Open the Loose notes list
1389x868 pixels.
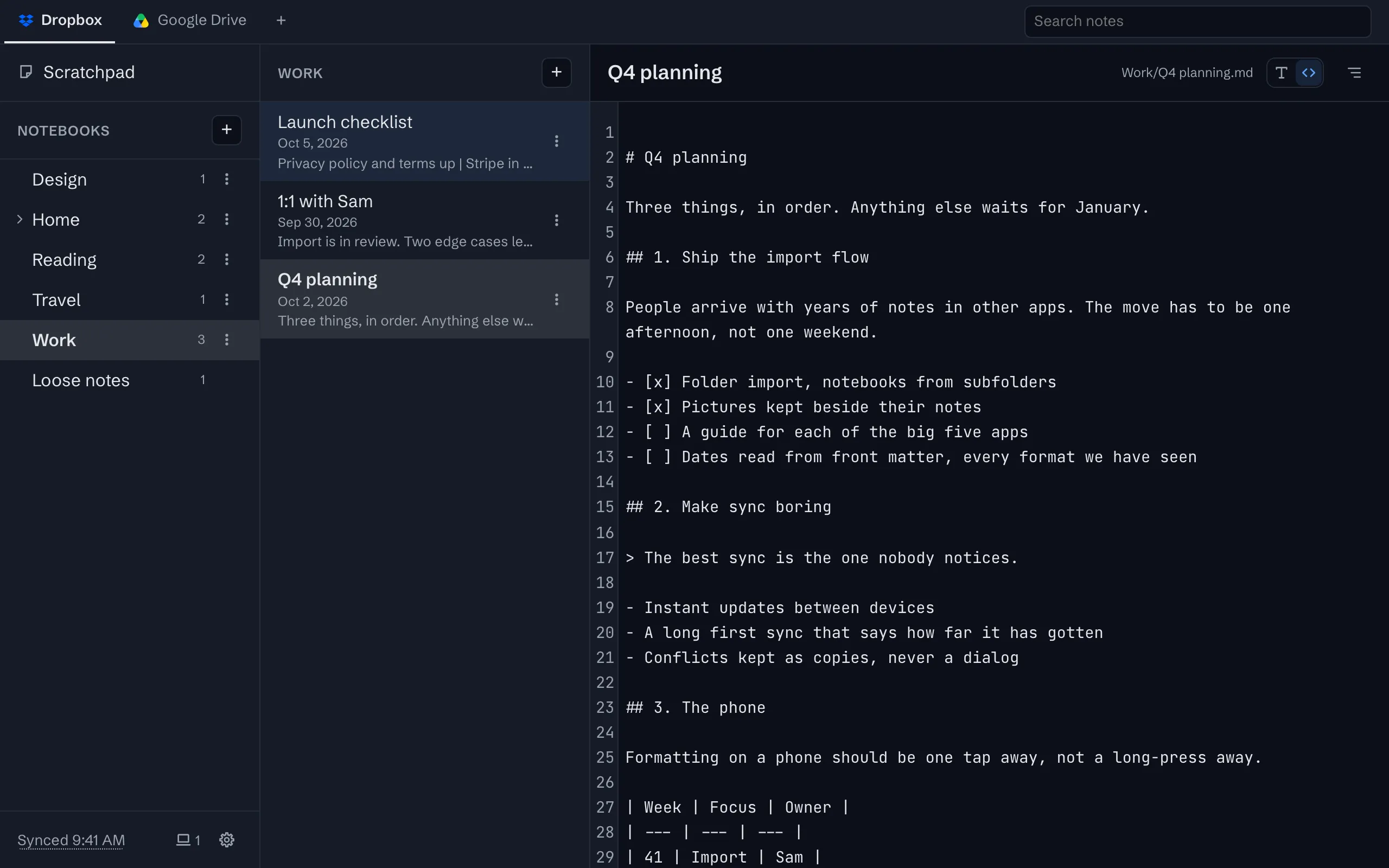130,380
